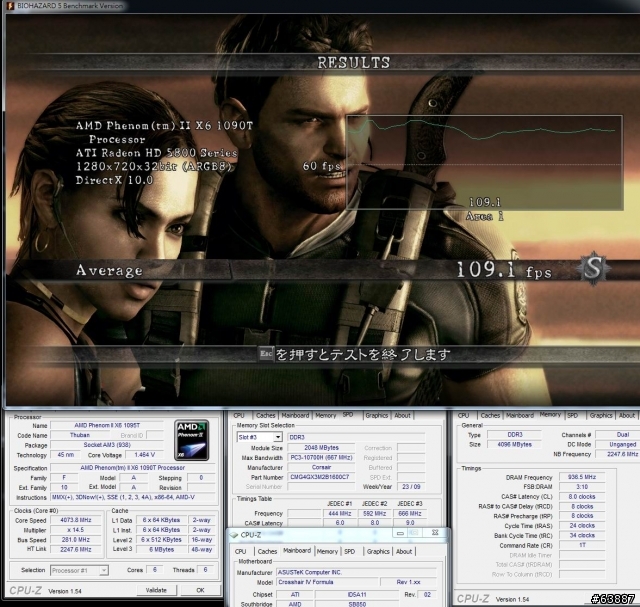This screenshot has width=640, height=607.
Task: Click the Bus Speed value 281.0 MHz
Action: tap(76, 540)
